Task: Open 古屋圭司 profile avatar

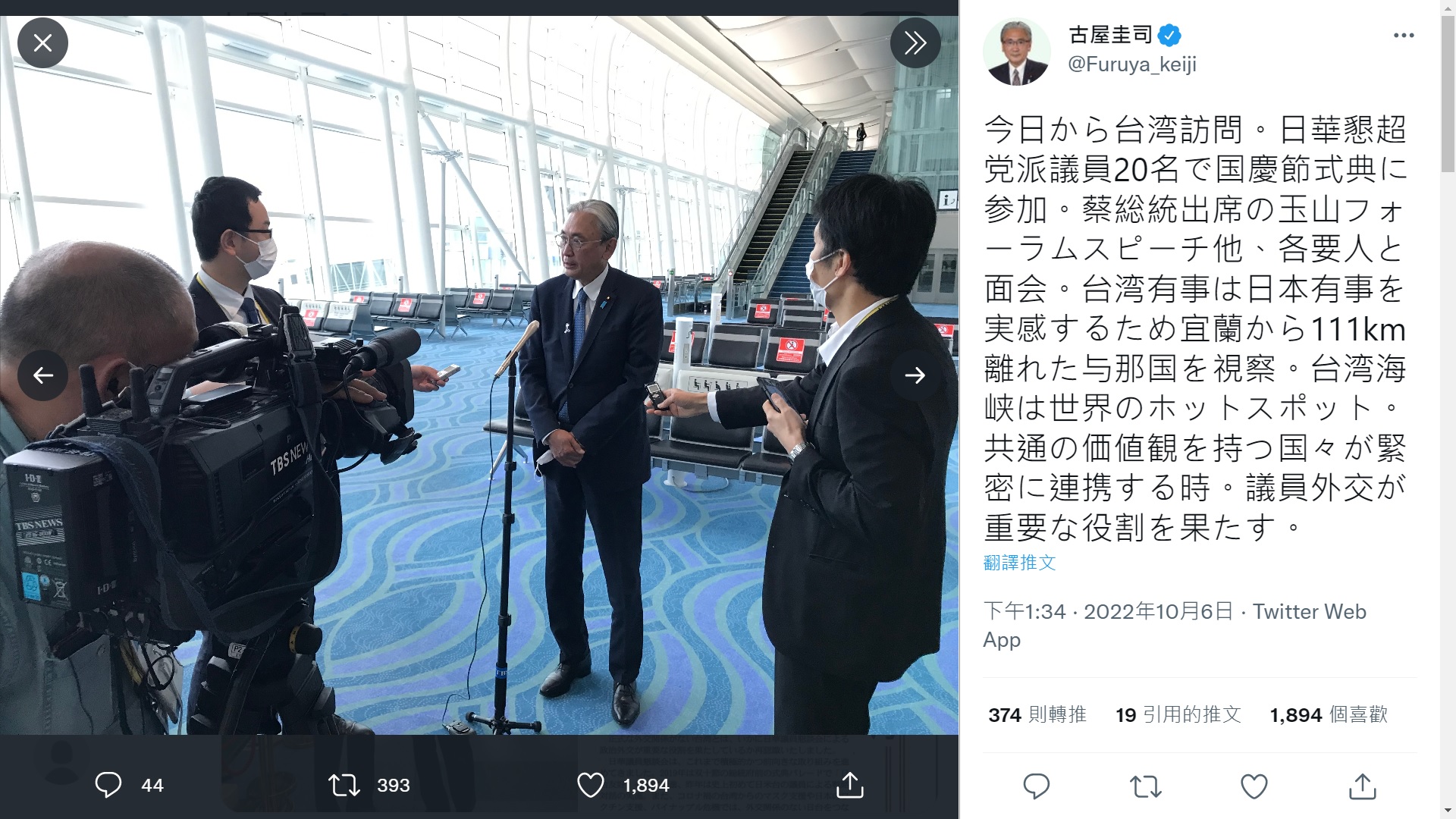Action: click(1017, 52)
